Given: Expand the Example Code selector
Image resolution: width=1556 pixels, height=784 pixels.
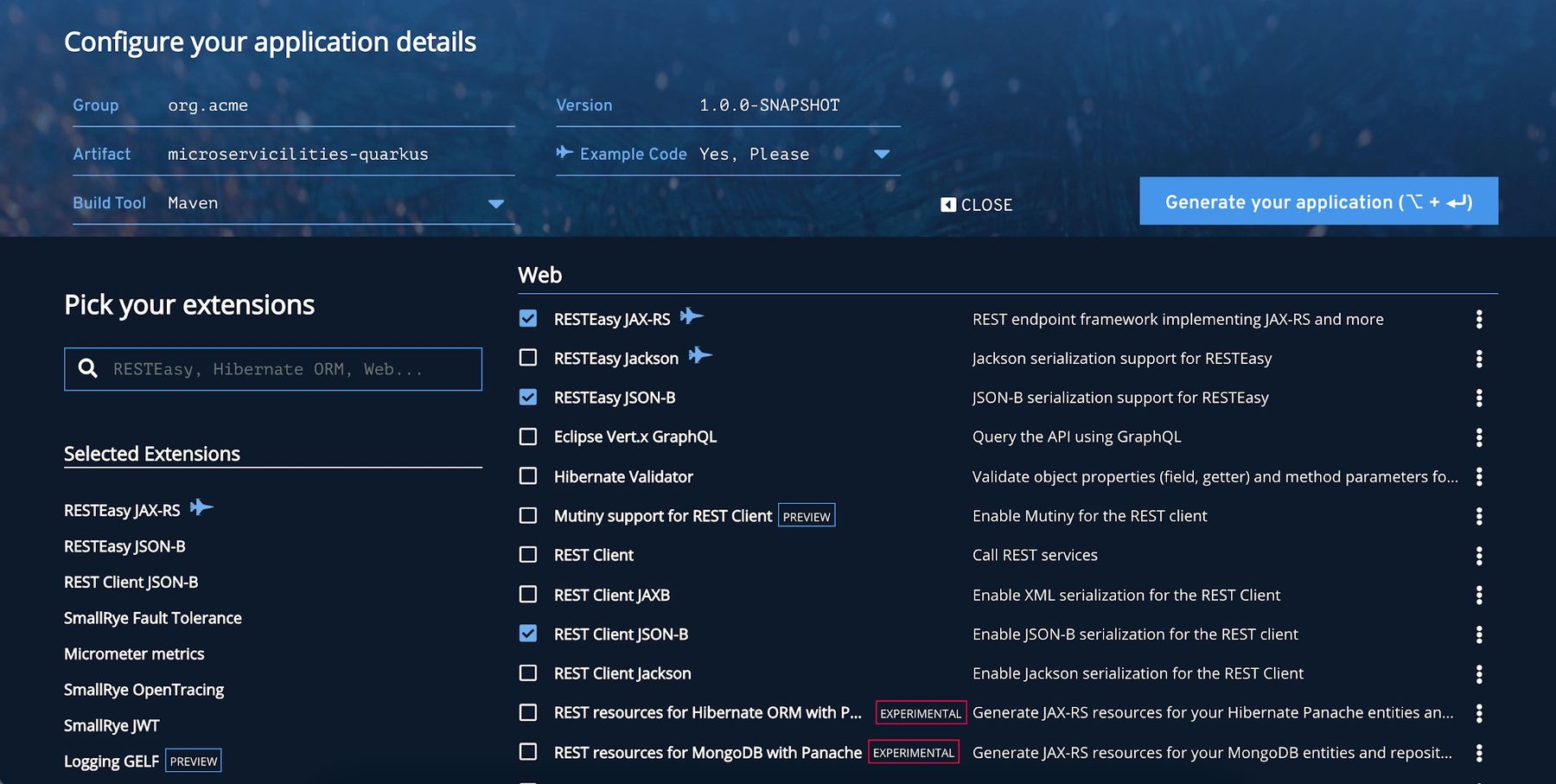Looking at the screenshot, I should coord(882,154).
